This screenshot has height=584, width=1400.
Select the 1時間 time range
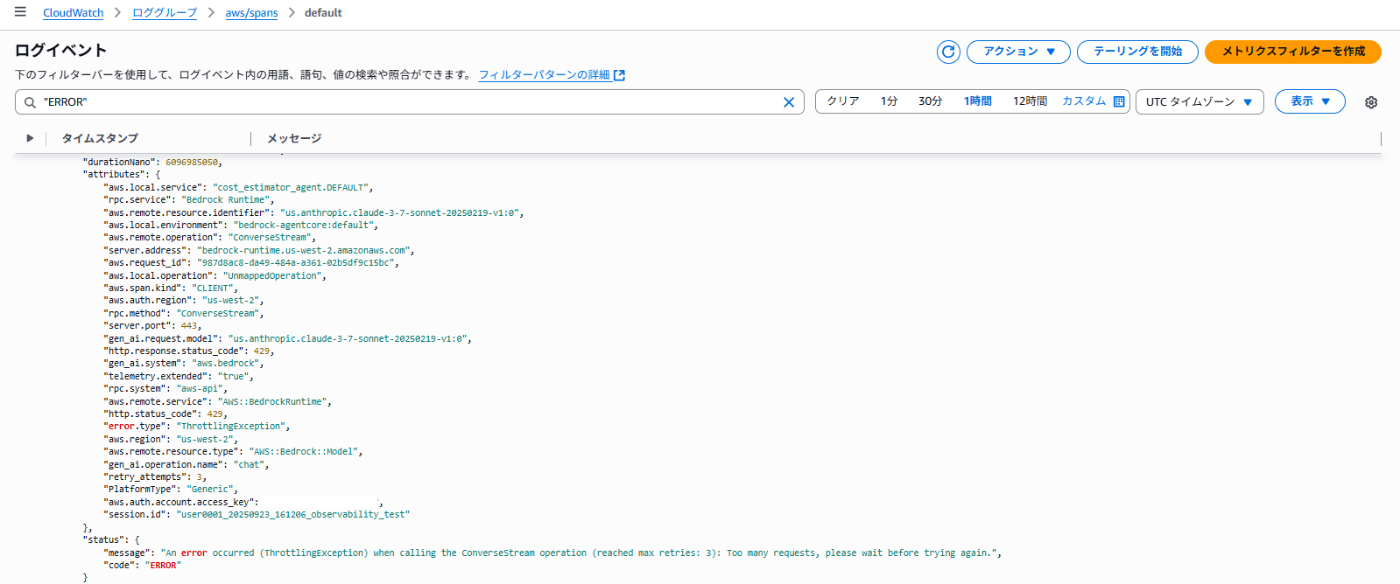[977, 102]
